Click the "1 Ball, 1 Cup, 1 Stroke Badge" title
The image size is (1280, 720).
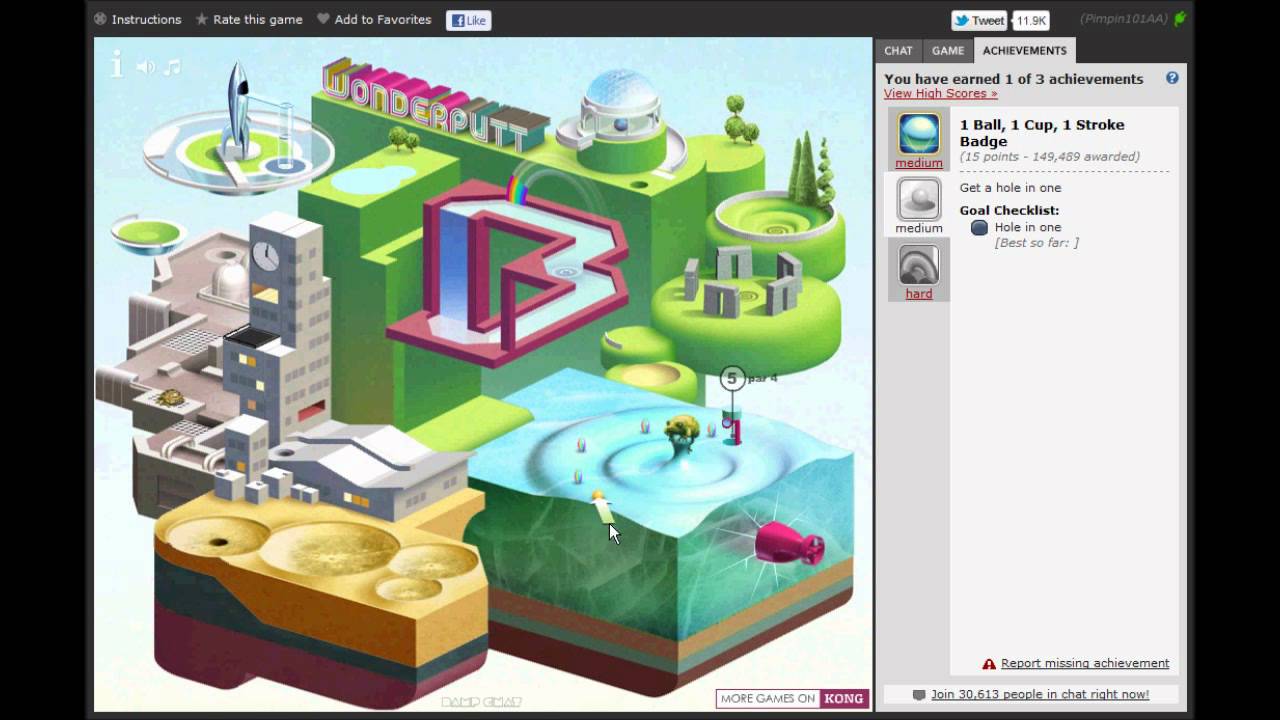coord(1042,133)
